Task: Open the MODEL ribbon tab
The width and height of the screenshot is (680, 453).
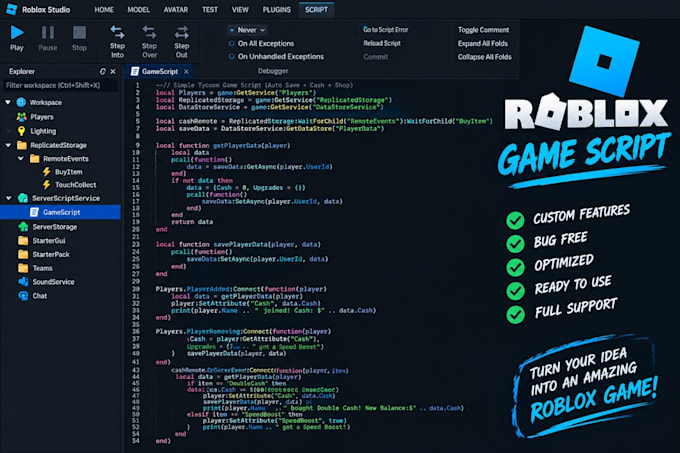Action: [139, 10]
